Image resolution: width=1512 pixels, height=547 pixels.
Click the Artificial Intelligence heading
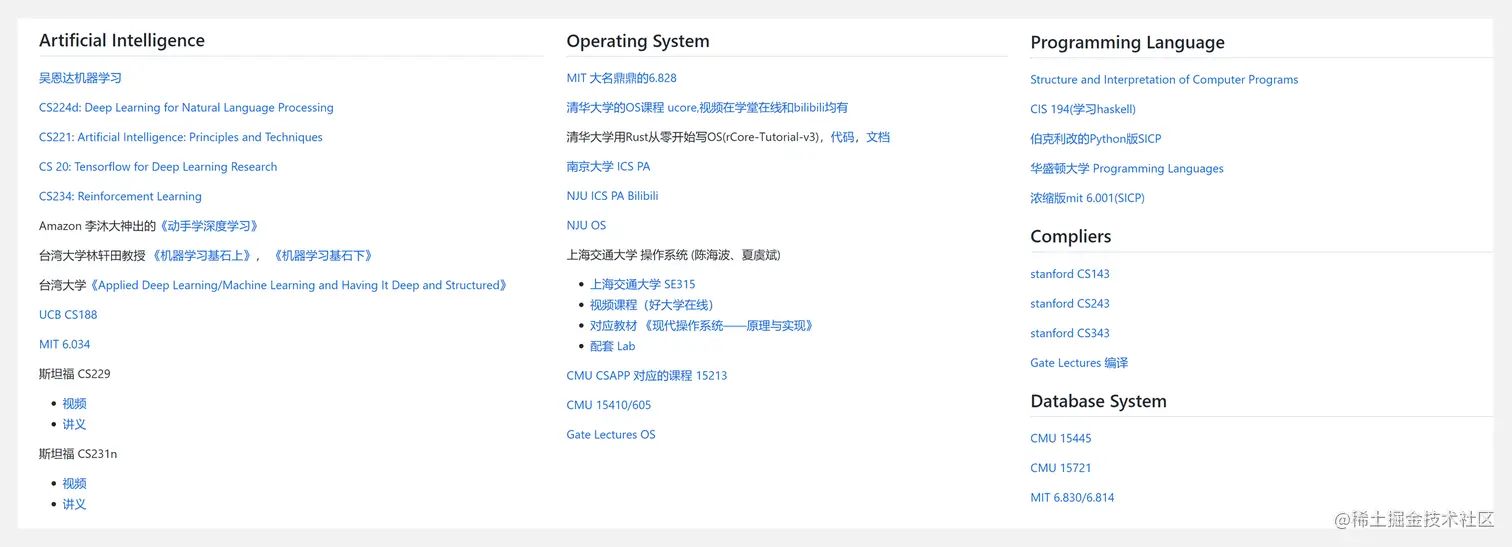coord(122,41)
